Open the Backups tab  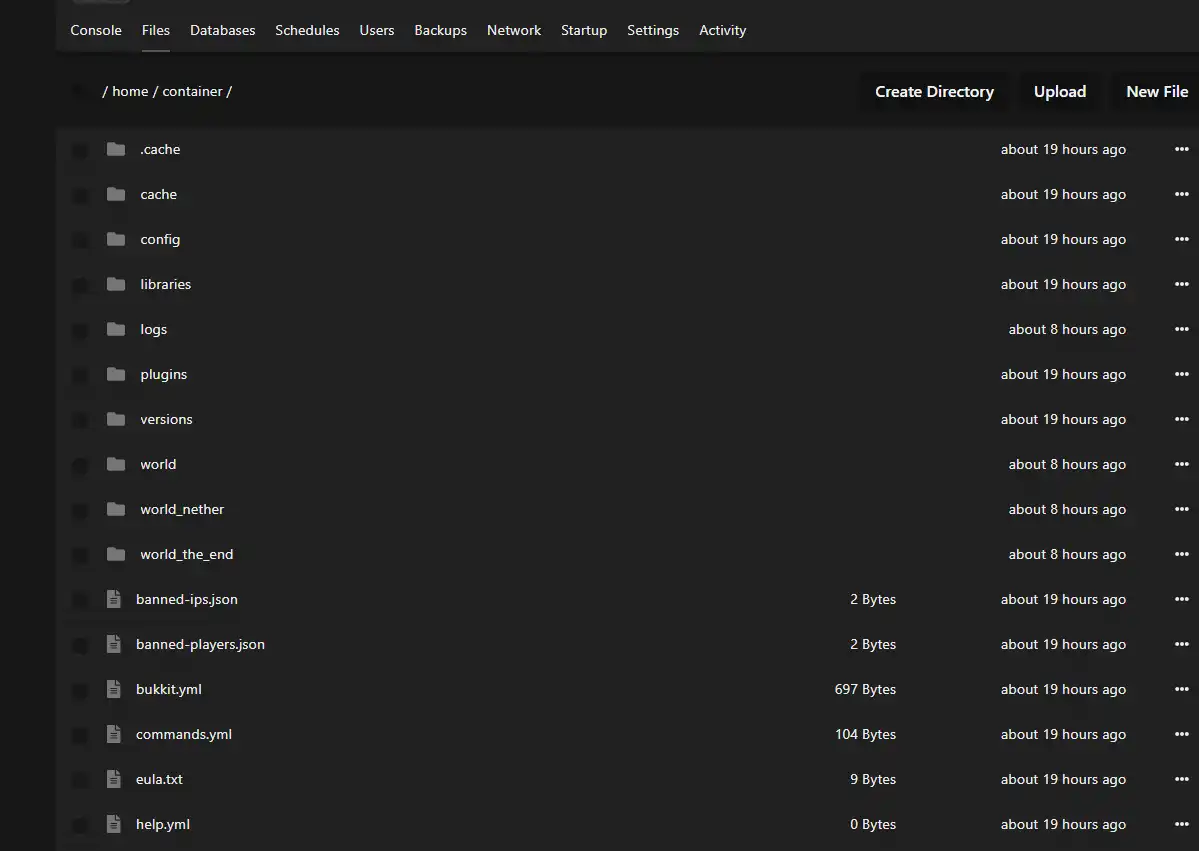440,30
